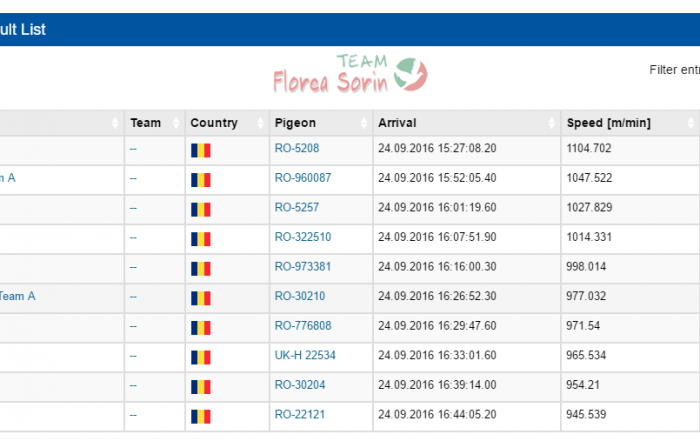Open pigeon RO-960087 link

[x=303, y=178]
